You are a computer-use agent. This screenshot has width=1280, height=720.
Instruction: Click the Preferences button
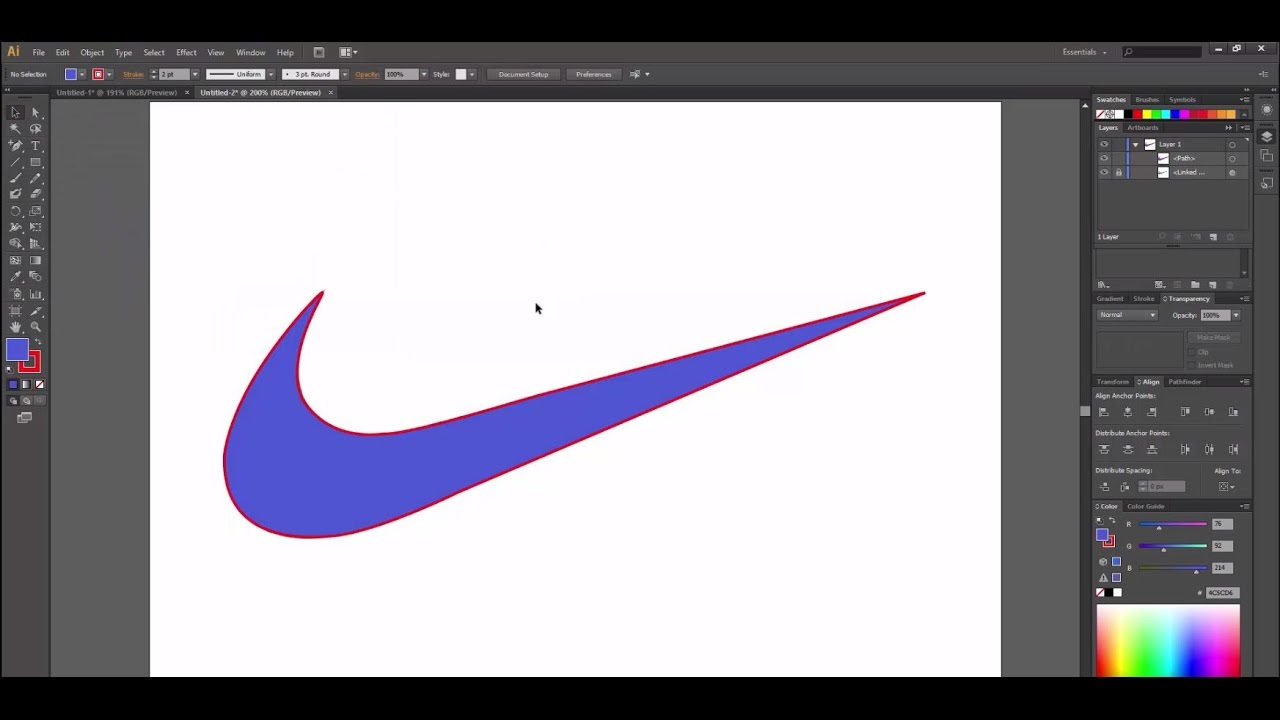coord(593,74)
